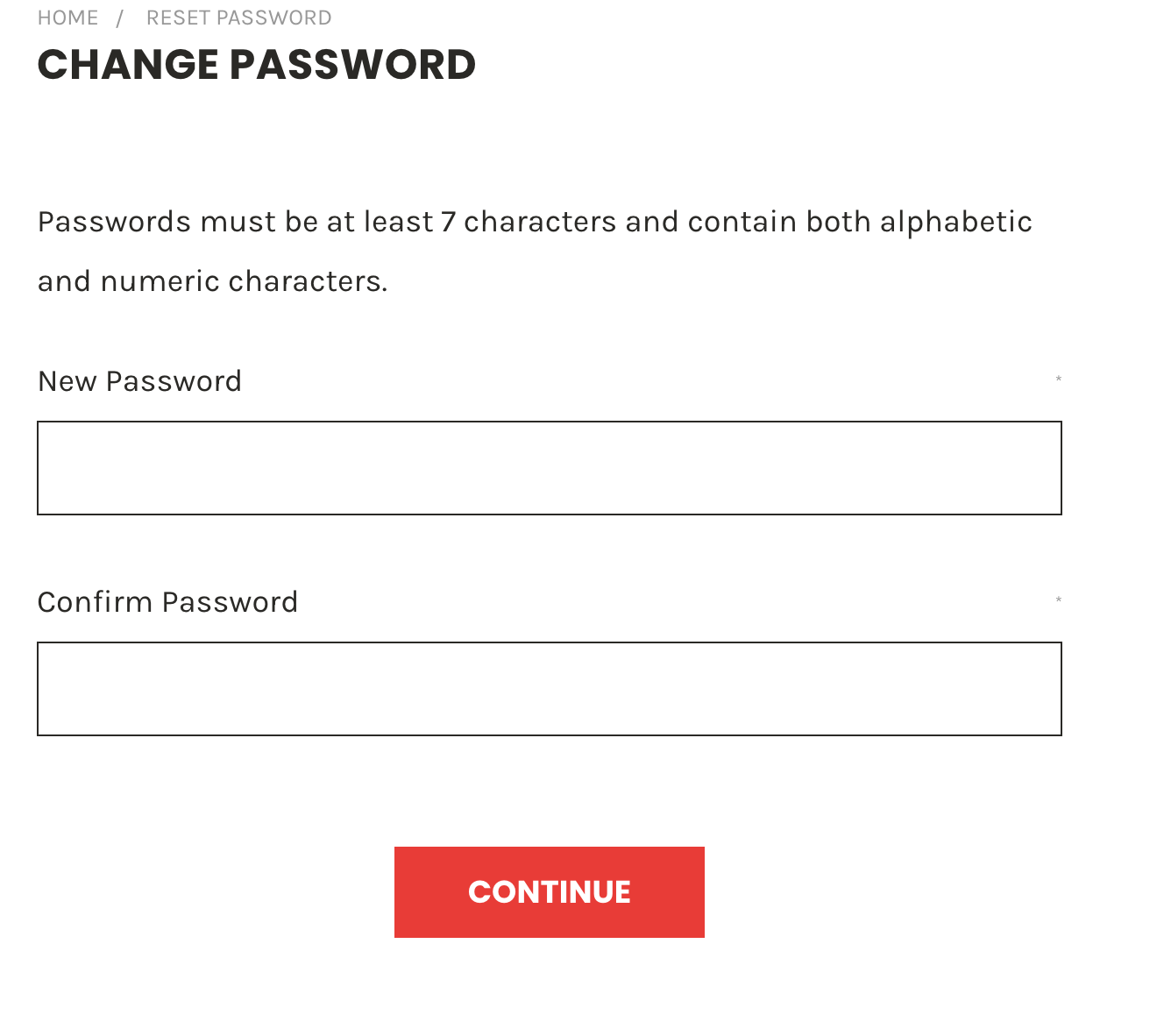Click the CHANGE PASSWORD page heading
The height and width of the screenshot is (1036, 1164).
(x=256, y=65)
